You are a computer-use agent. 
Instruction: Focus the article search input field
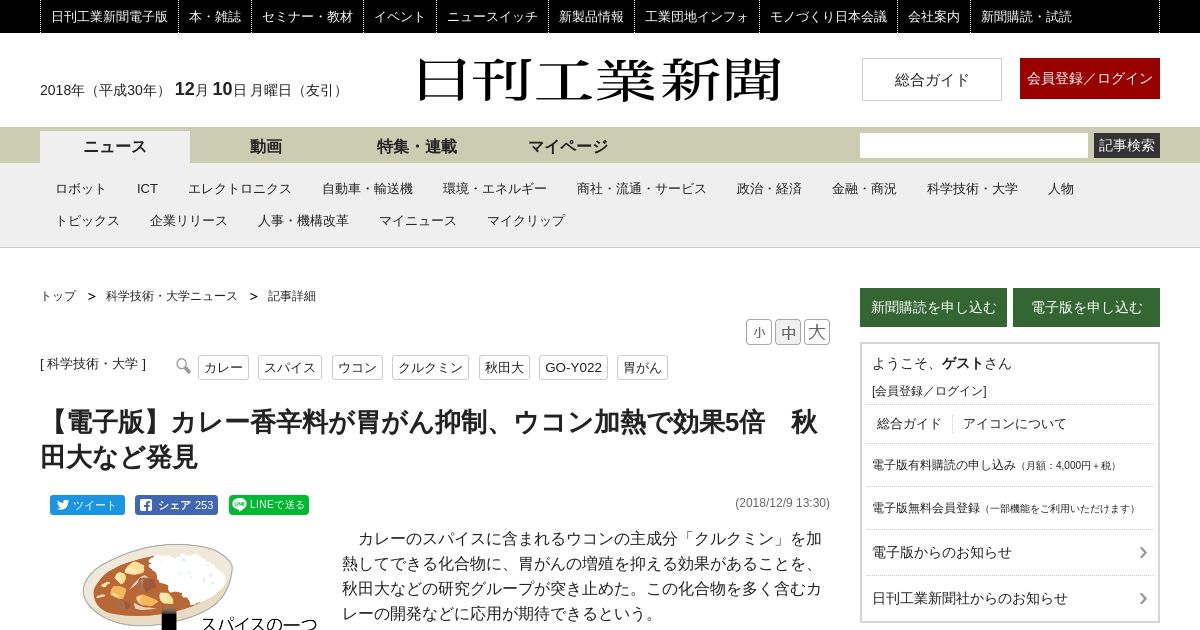click(974, 145)
